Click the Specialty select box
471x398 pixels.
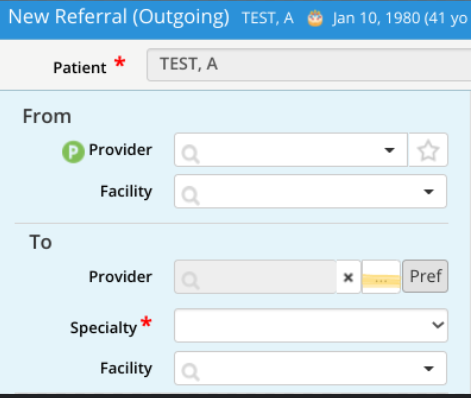pyautogui.click(x=311, y=325)
